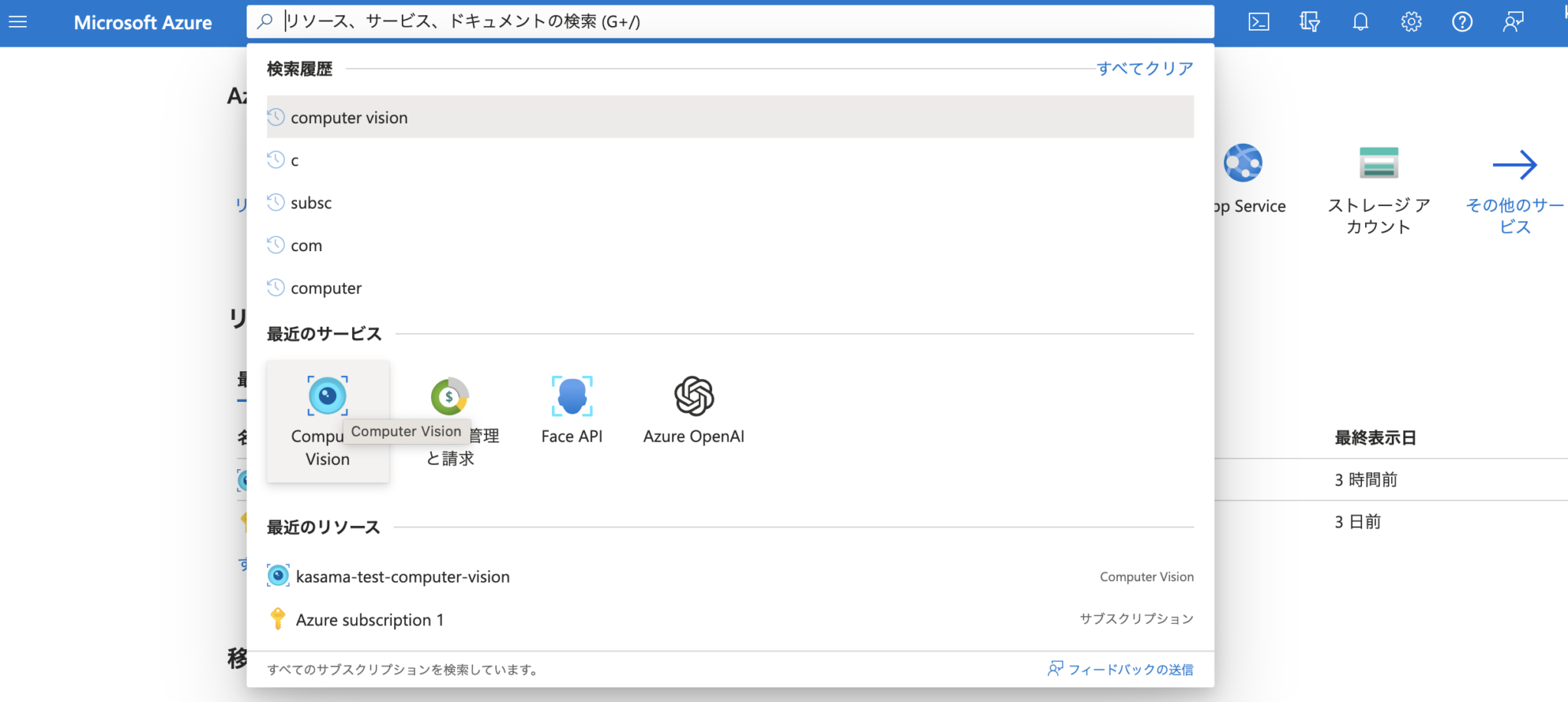Open コスト管理と請求 service
Screen dimensions: 1568x702
pyautogui.click(x=450, y=396)
